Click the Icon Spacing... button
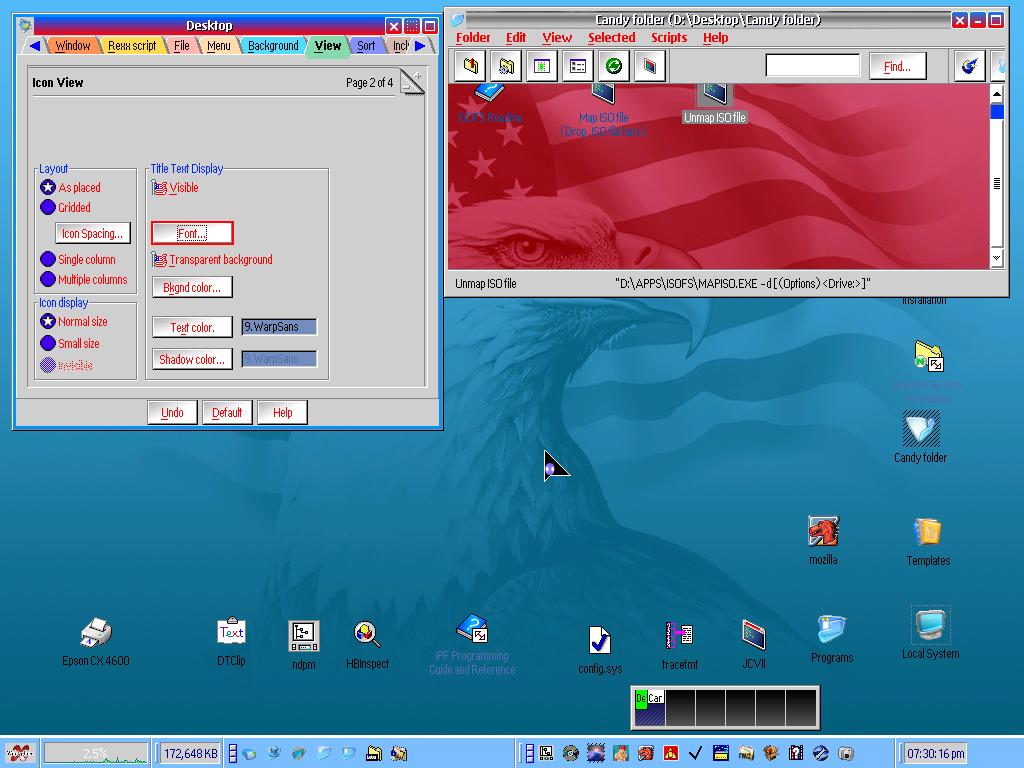This screenshot has height=768, width=1024. click(92, 234)
